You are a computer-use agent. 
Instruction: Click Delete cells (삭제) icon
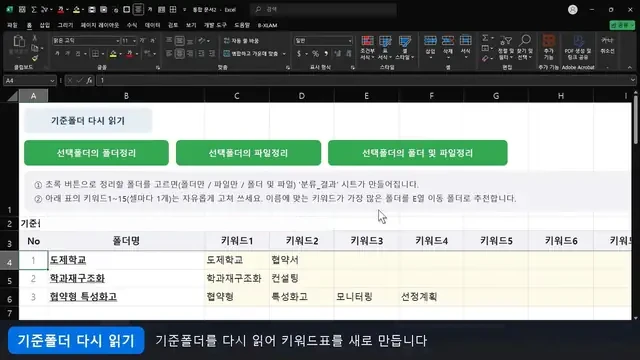pyautogui.click(x=448, y=40)
